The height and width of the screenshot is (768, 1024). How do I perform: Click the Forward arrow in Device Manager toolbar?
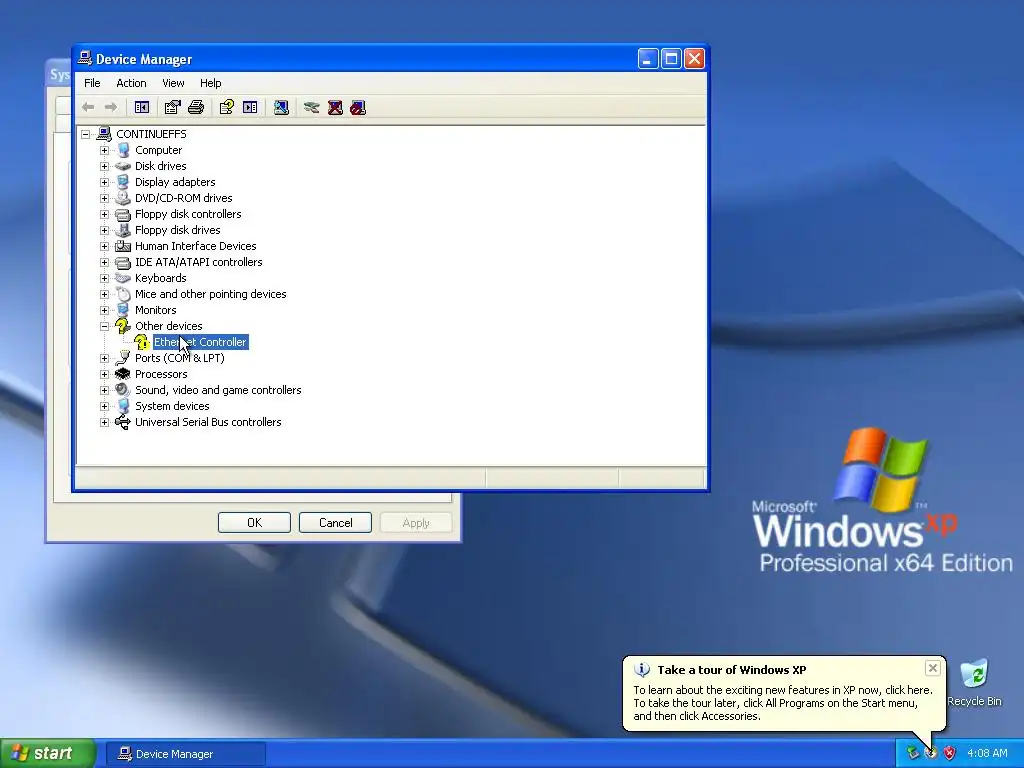tap(111, 107)
